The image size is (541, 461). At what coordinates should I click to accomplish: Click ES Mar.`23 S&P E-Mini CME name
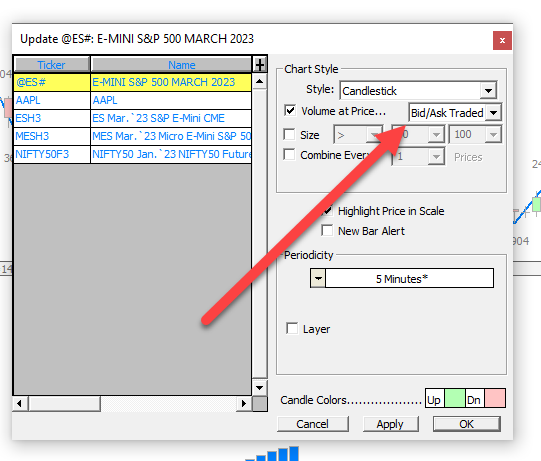pos(171,118)
